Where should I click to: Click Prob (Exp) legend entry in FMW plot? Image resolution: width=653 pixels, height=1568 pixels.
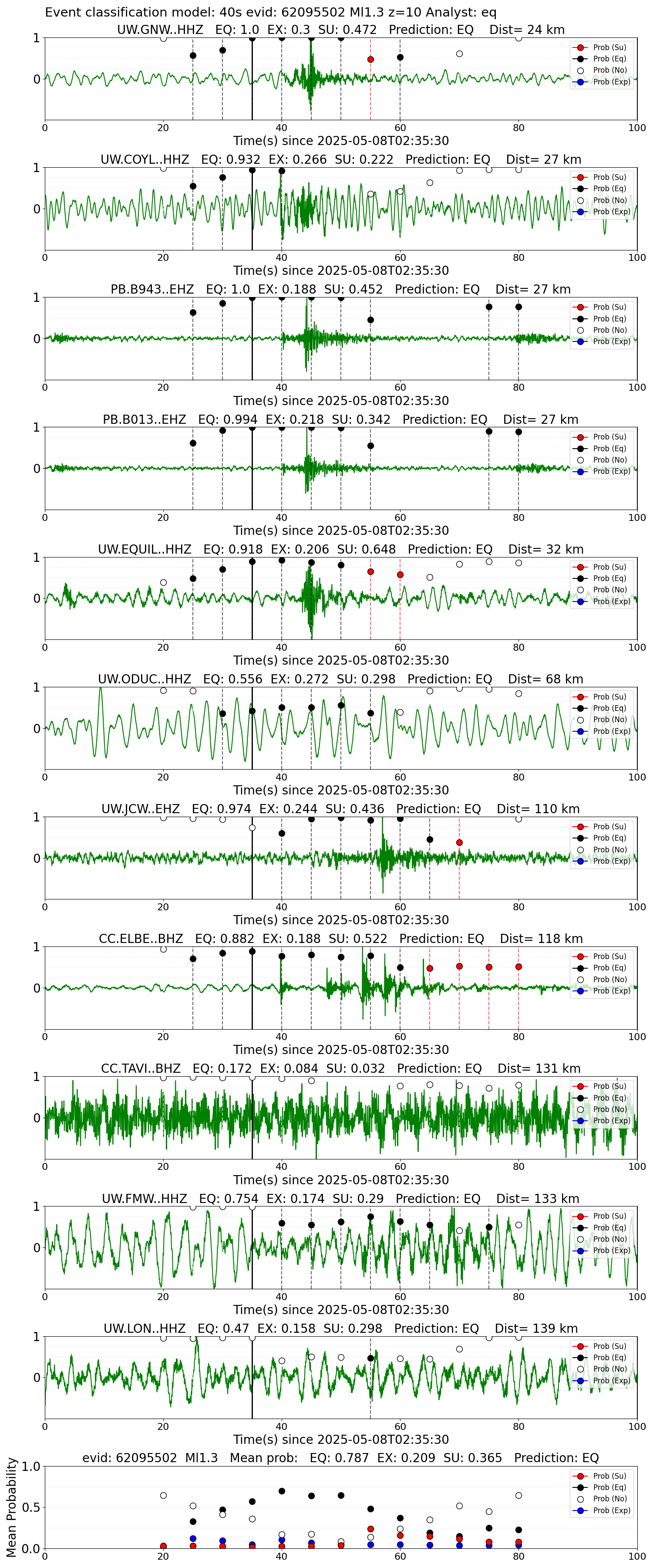coord(601,1250)
